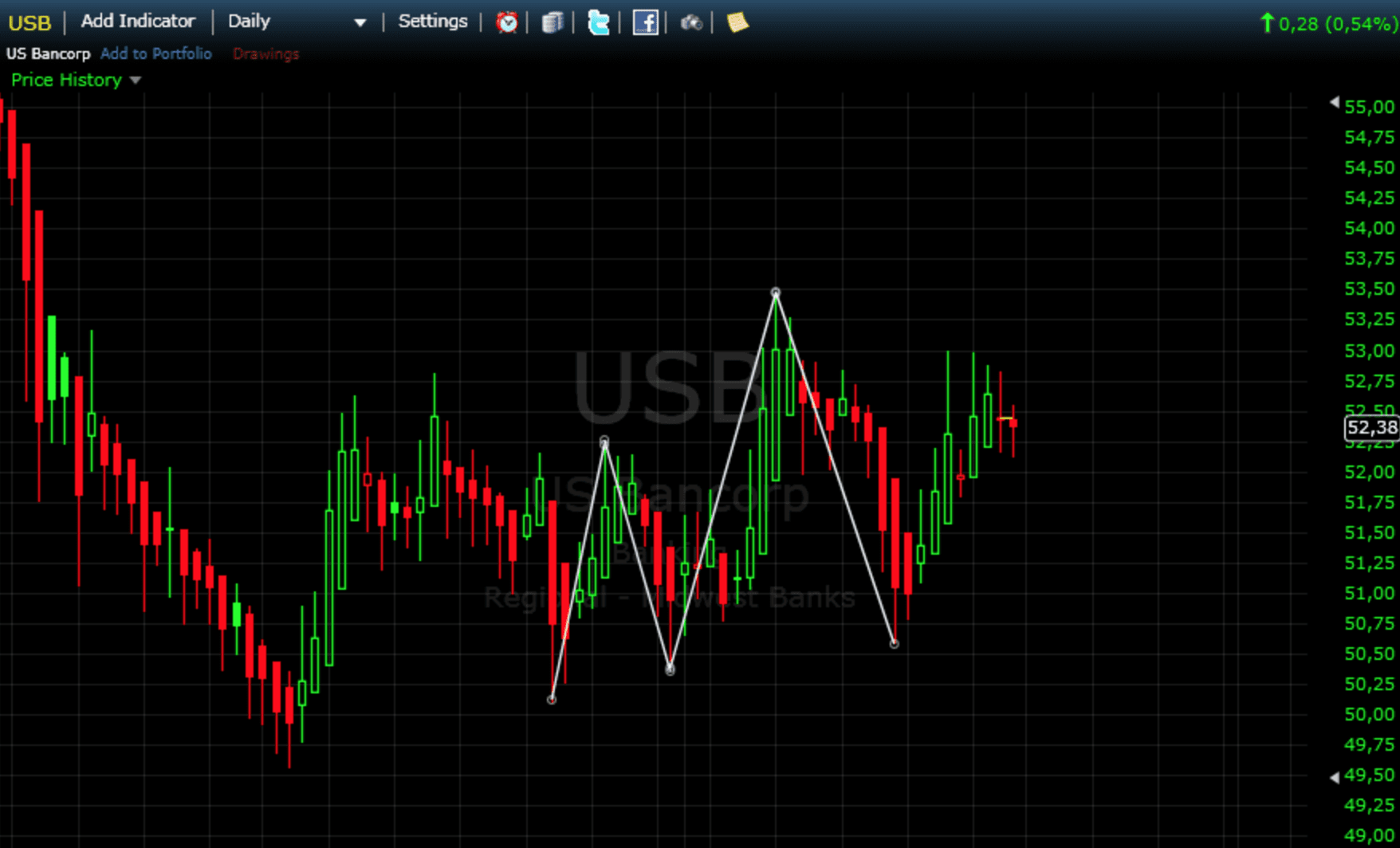Click the lower scale arrow beside 49,50

[1335, 777]
